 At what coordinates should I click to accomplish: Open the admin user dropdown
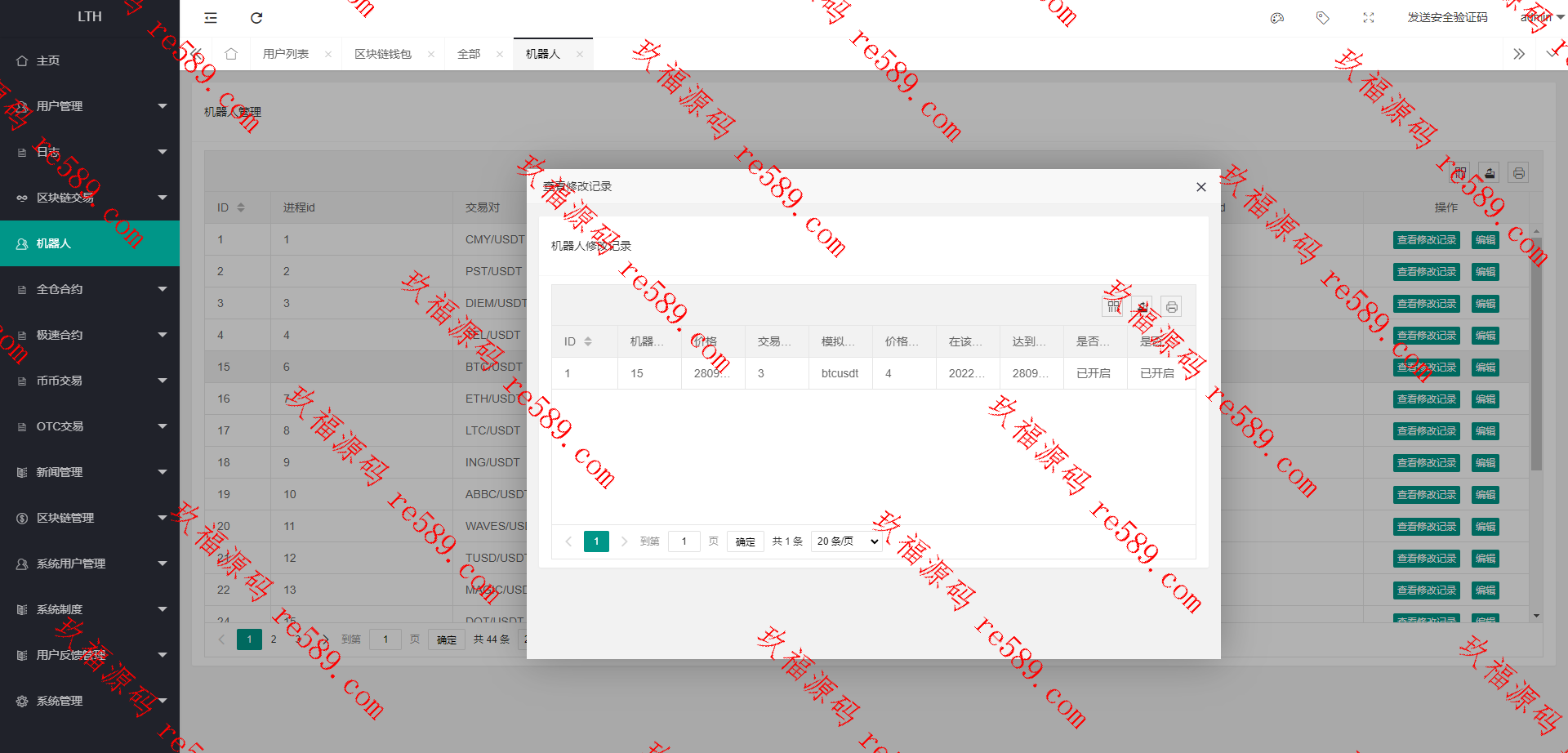tap(1541, 18)
